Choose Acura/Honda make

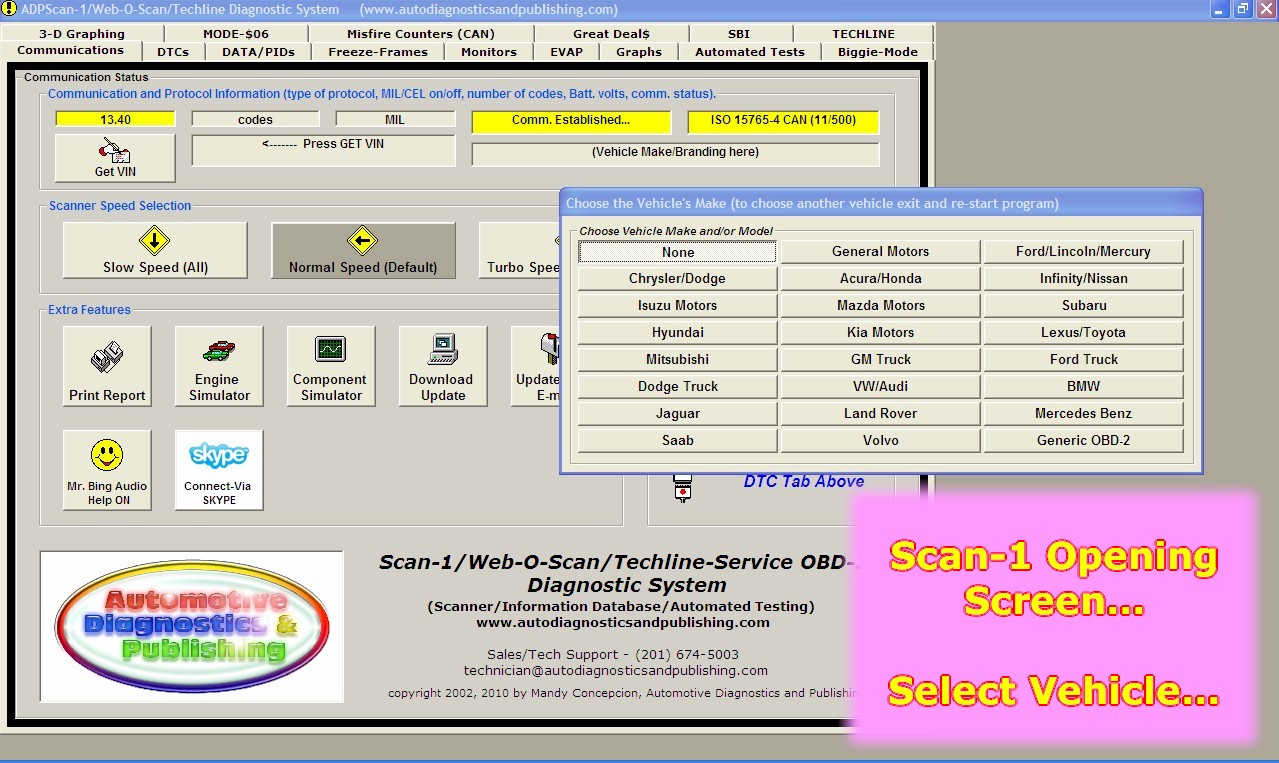click(x=881, y=279)
